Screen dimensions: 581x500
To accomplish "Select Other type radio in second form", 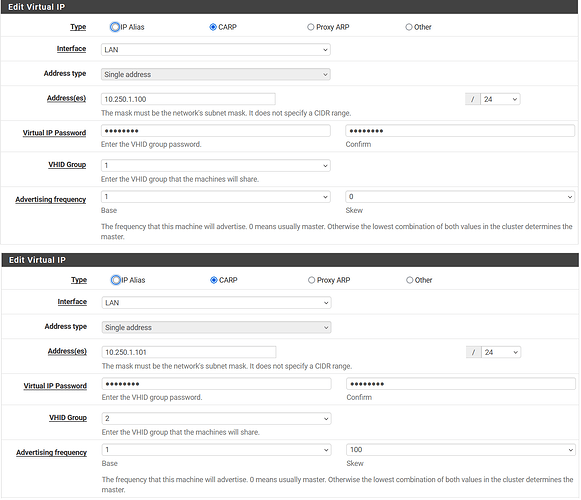I will [409, 280].
